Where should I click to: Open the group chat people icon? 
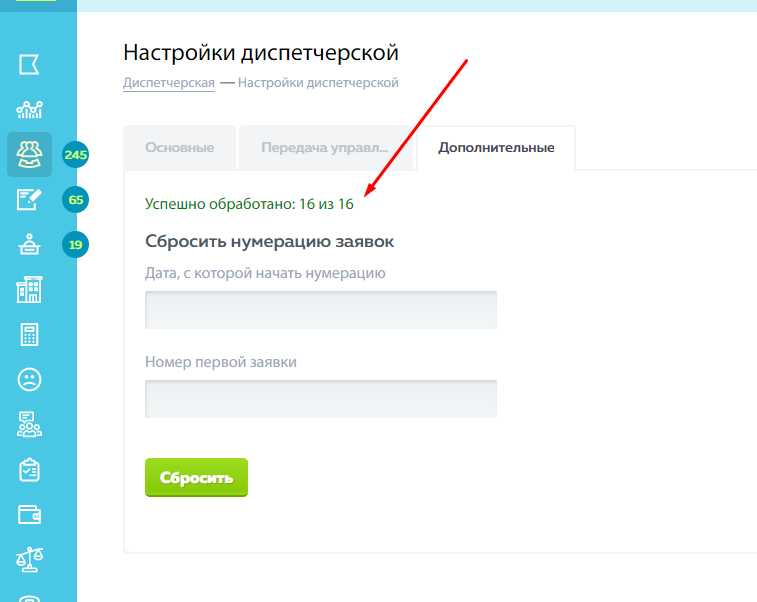coord(29,424)
